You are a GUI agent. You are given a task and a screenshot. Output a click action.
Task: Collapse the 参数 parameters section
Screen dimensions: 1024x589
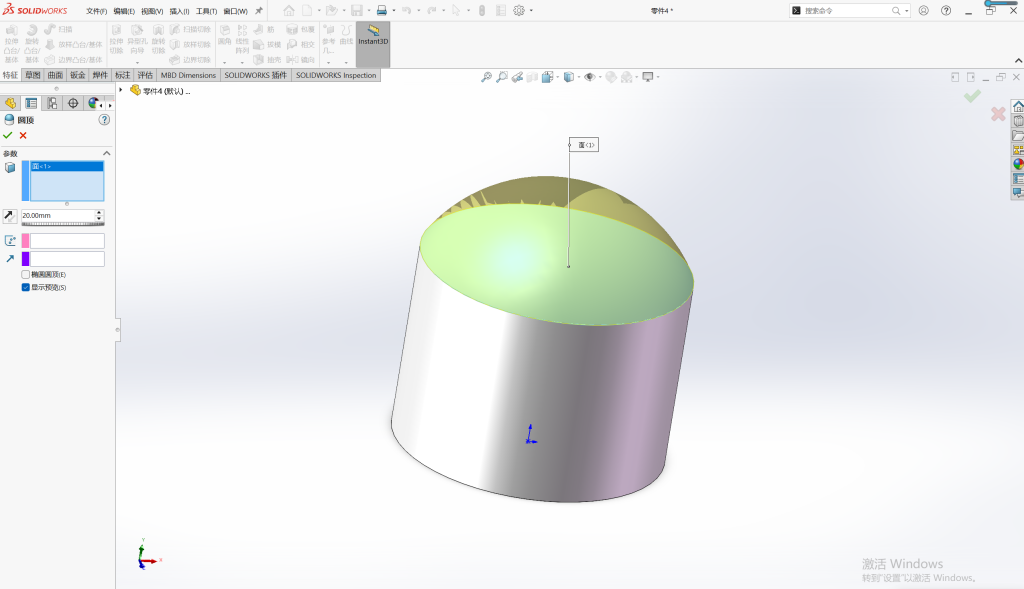106,153
